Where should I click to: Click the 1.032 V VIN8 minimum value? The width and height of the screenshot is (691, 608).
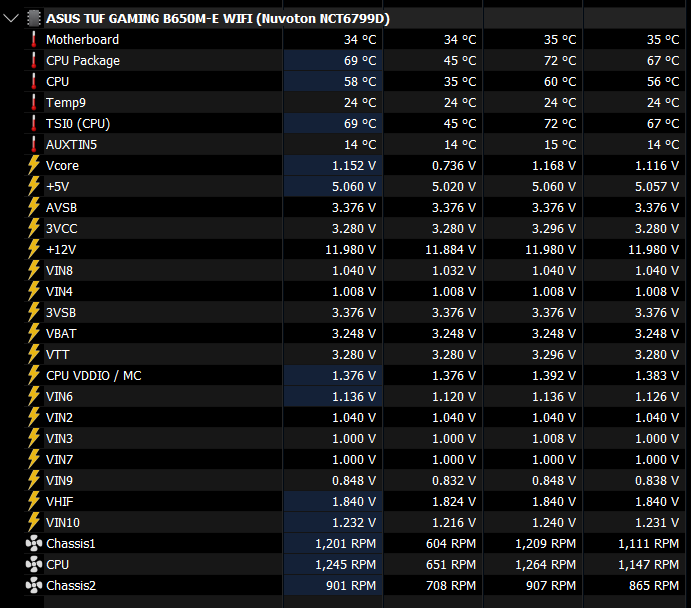tap(454, 271)
